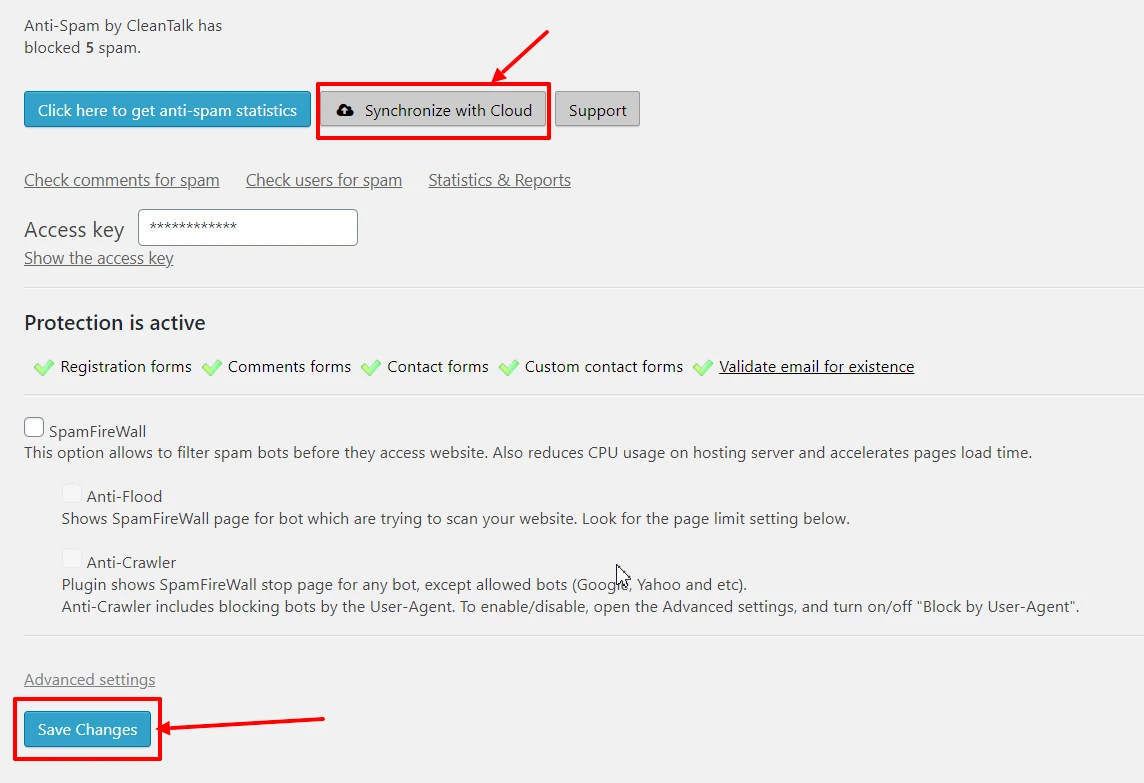Click here to get anti-spam statistics
The width and height of the screenshot is (1144, 783).
point(167,110)
